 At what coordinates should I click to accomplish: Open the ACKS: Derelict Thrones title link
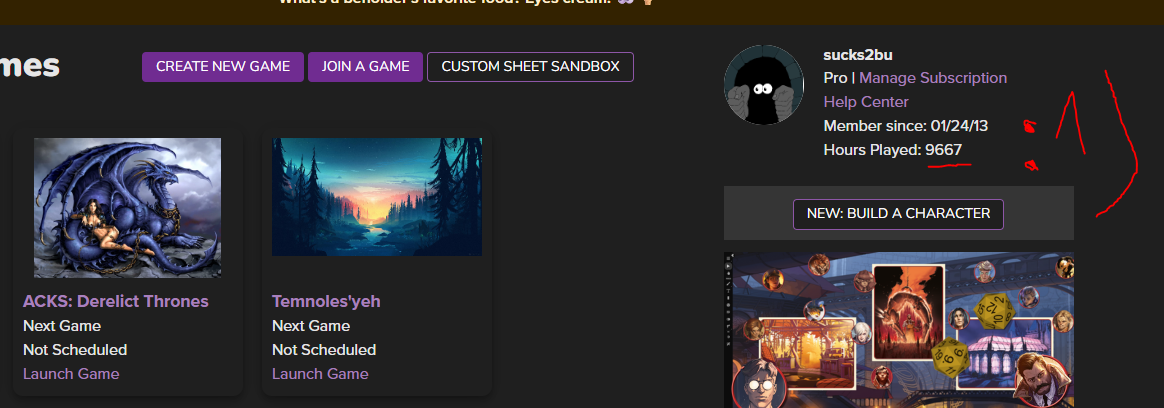[116, 301]
